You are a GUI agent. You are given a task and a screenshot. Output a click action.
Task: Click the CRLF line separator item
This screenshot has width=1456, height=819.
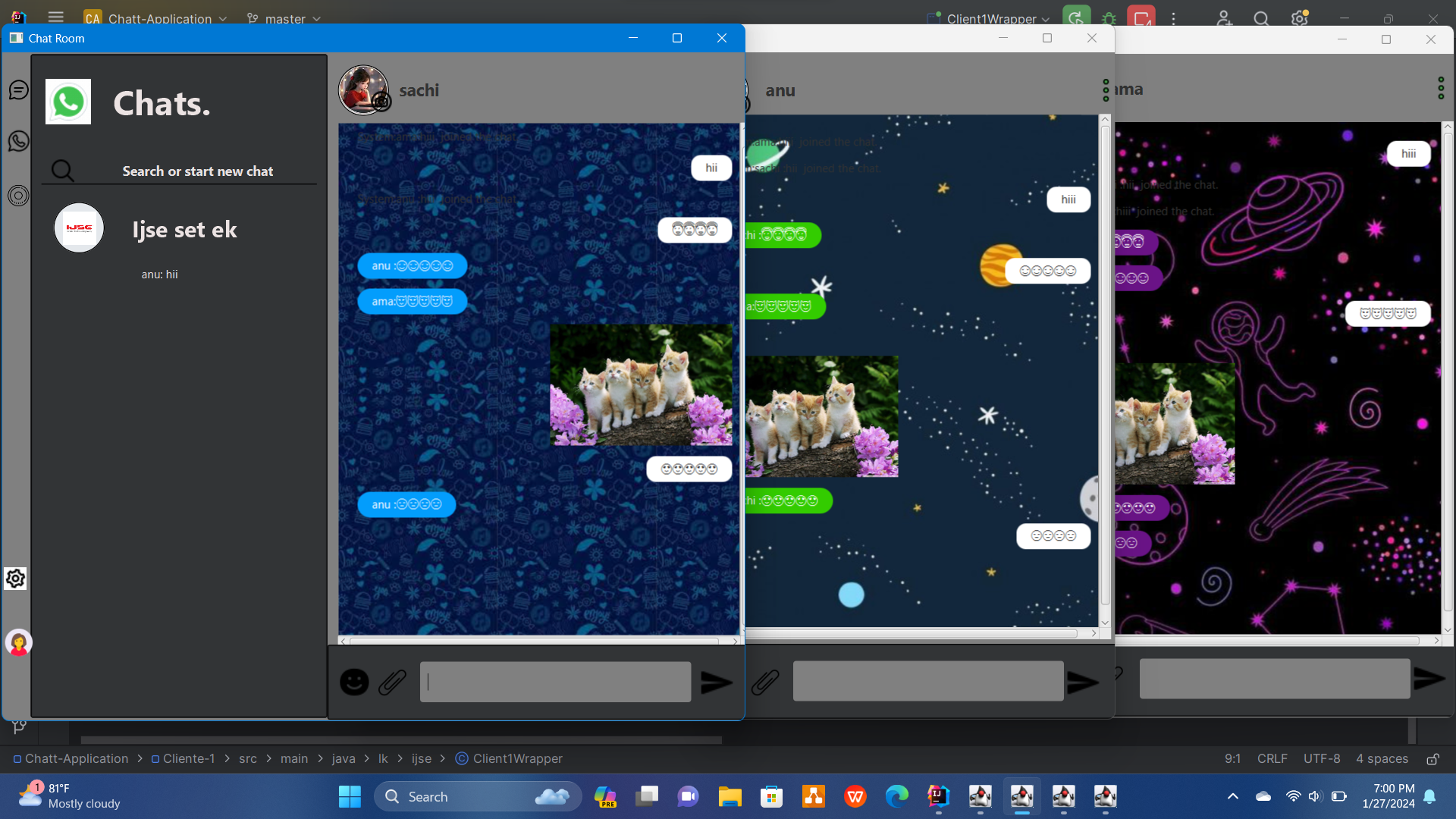[1272, 758]
